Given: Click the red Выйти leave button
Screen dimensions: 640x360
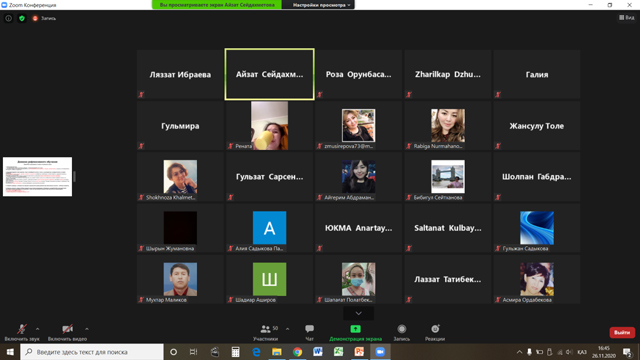Looking at the screenshot, I should click(x=622, y=332).
